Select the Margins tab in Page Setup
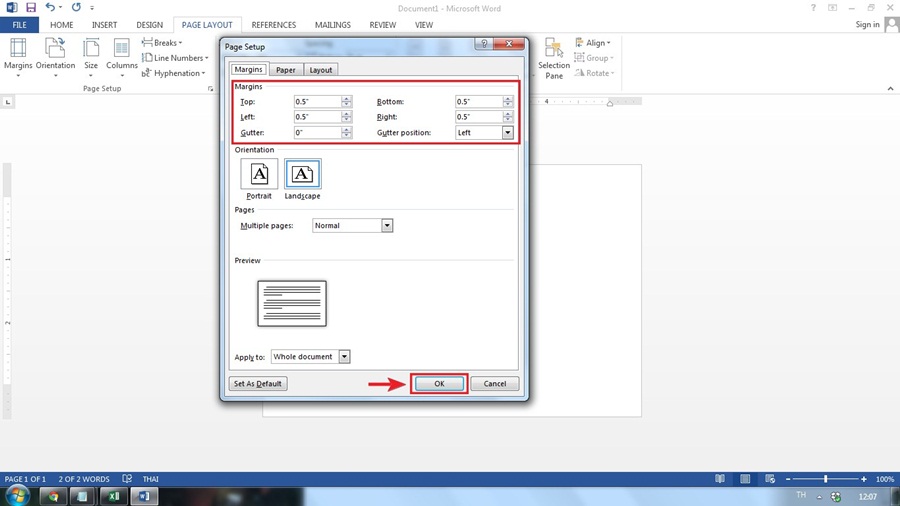 (x=249, y=69)
